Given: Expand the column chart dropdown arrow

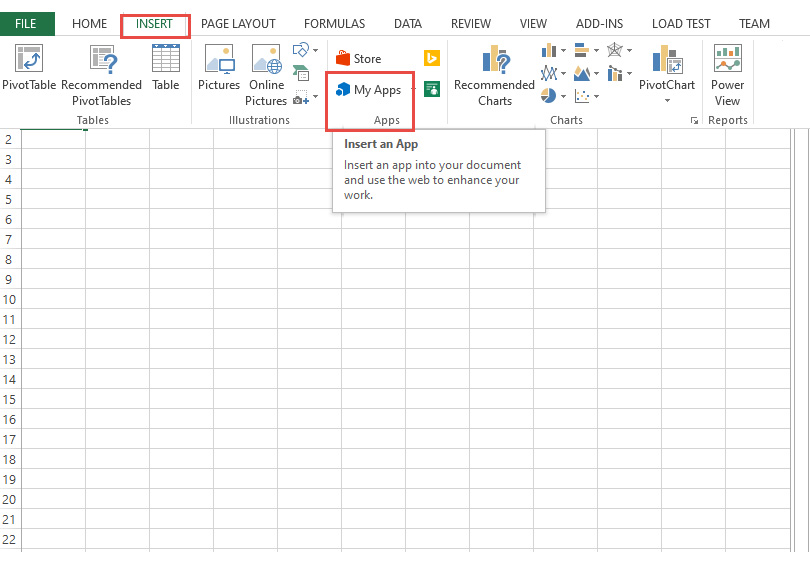Looking at the screenshot, I should click(563, 51).
